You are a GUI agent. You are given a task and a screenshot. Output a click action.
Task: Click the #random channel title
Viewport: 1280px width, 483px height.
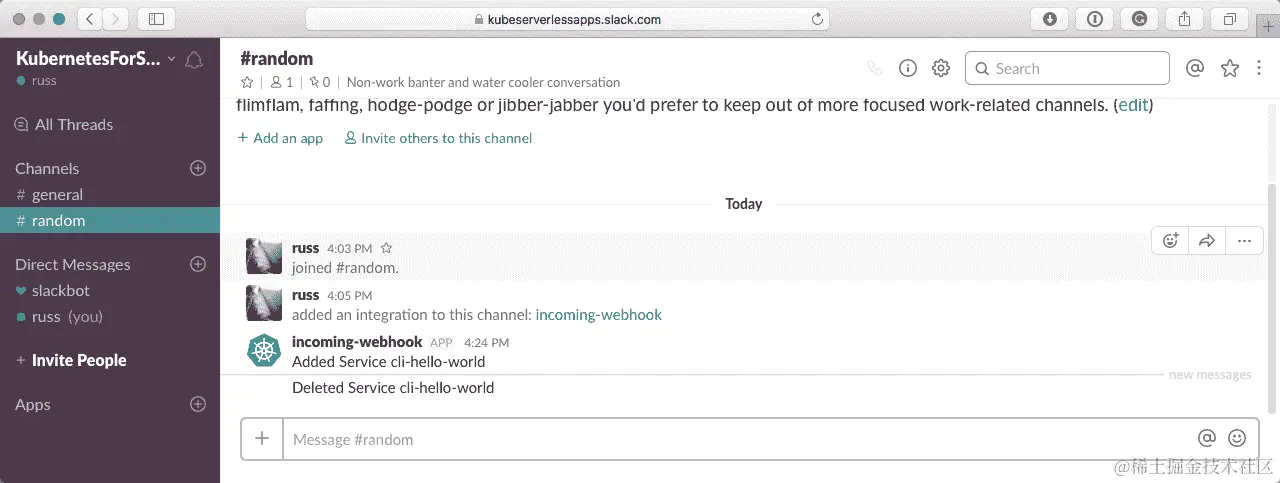click(277, 58)
